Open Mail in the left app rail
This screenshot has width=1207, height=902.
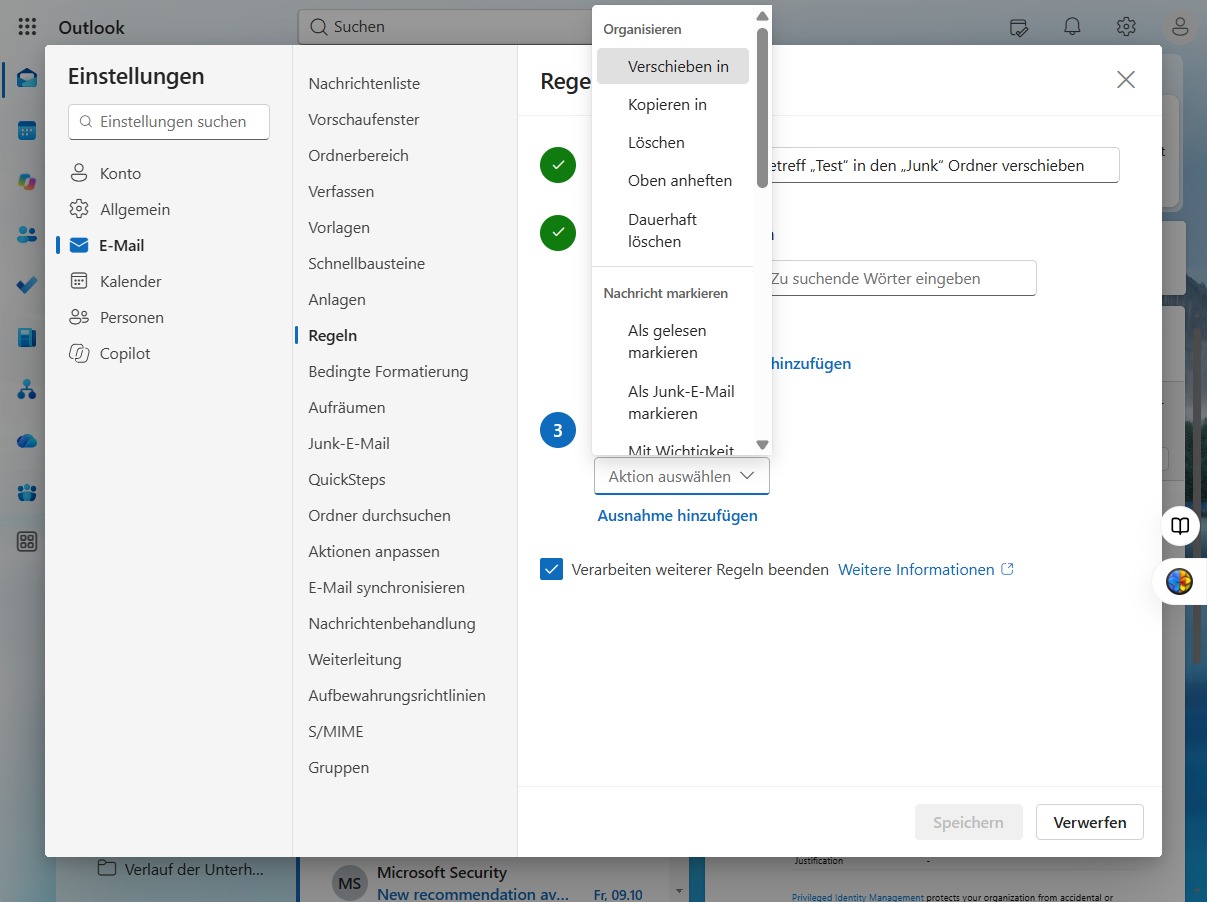pyautogui.click(x=27, y=79)
